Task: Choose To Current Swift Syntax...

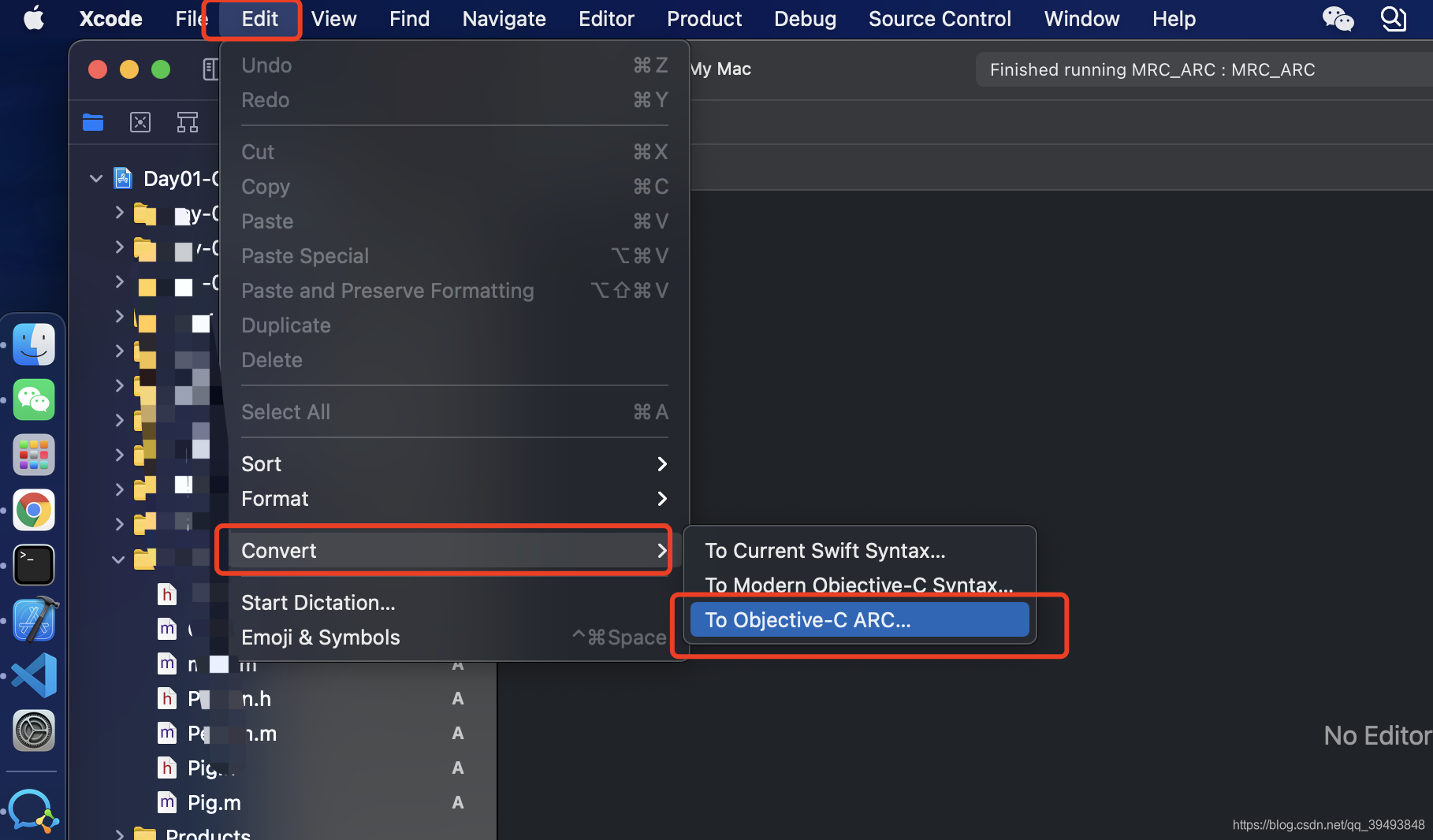Action: tap(859, 551)
